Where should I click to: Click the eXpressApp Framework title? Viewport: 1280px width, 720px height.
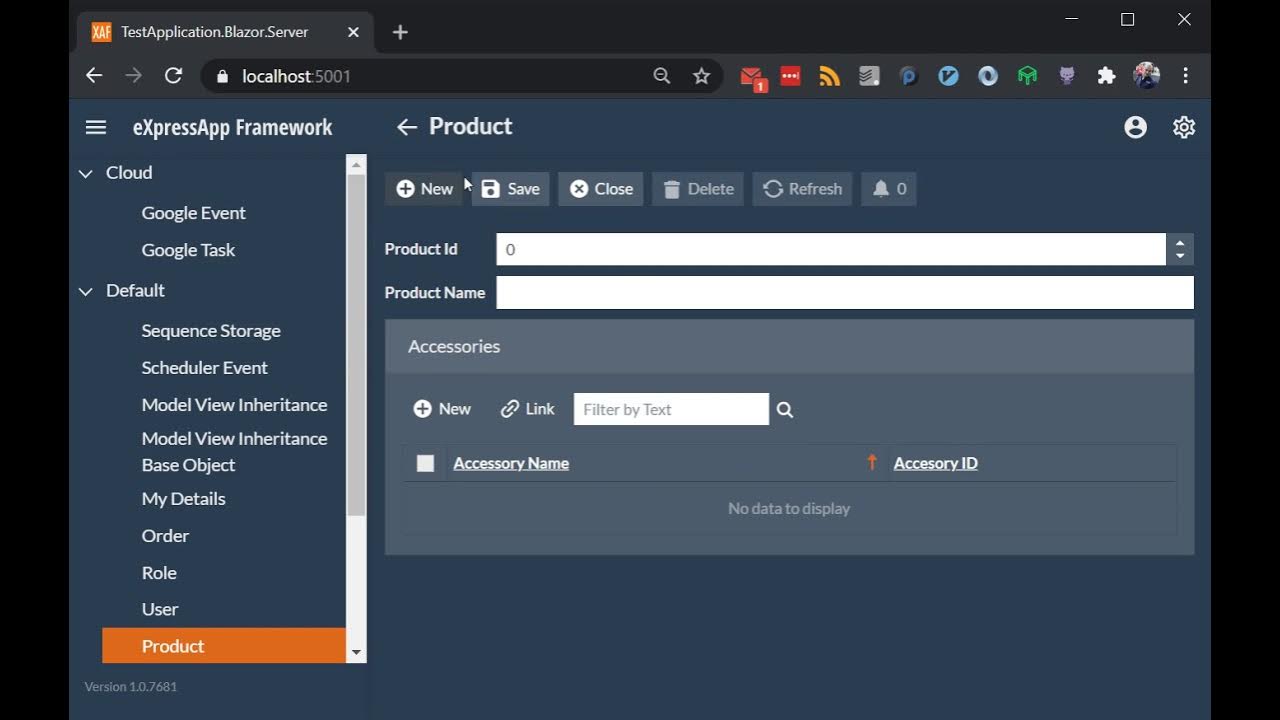click(x=233, y=127)
